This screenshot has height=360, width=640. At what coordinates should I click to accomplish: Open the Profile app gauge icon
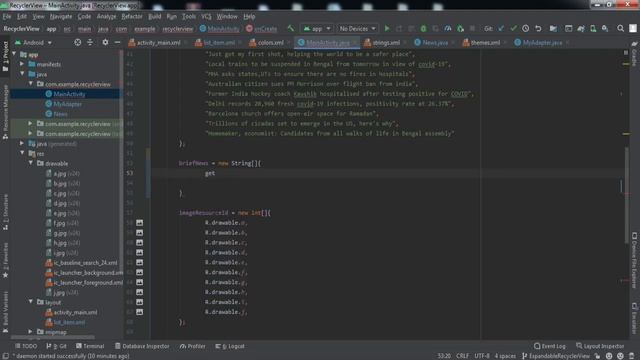pos(448,29)
